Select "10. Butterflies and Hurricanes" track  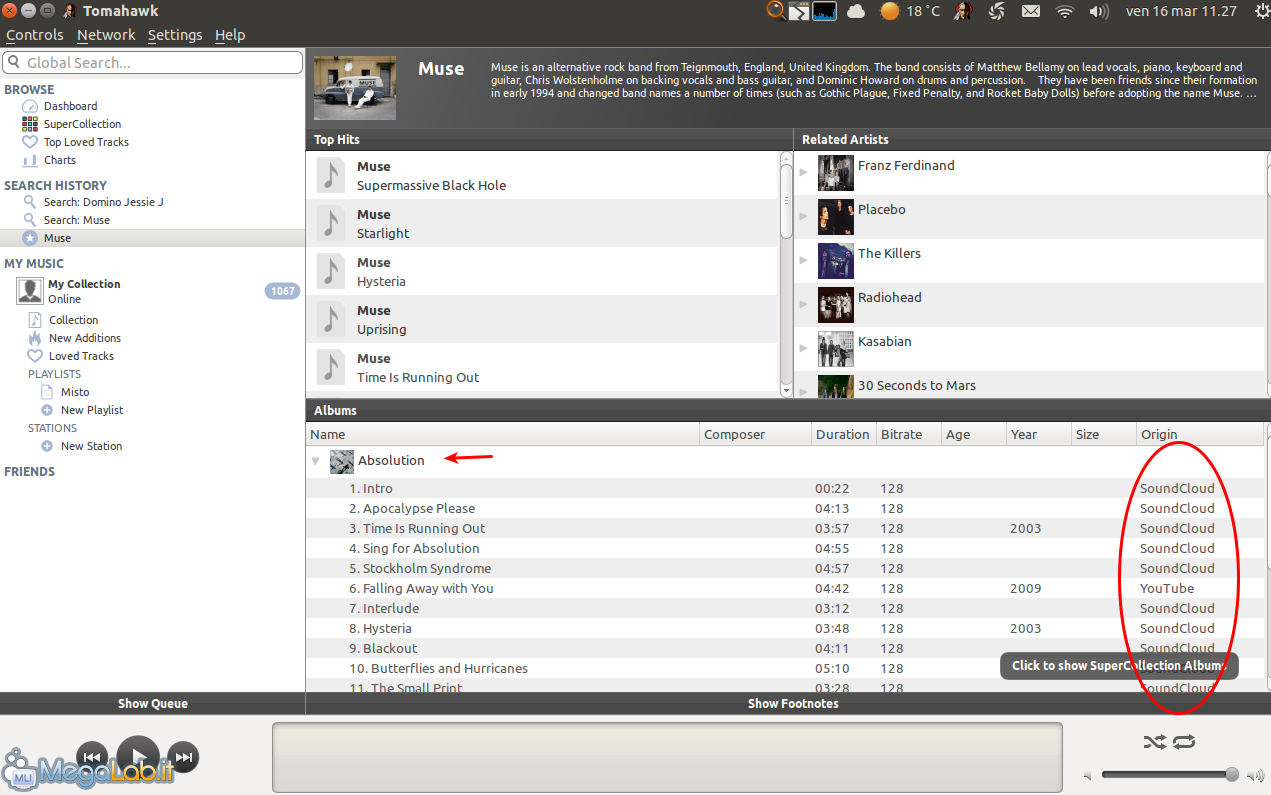pos(784,669)
